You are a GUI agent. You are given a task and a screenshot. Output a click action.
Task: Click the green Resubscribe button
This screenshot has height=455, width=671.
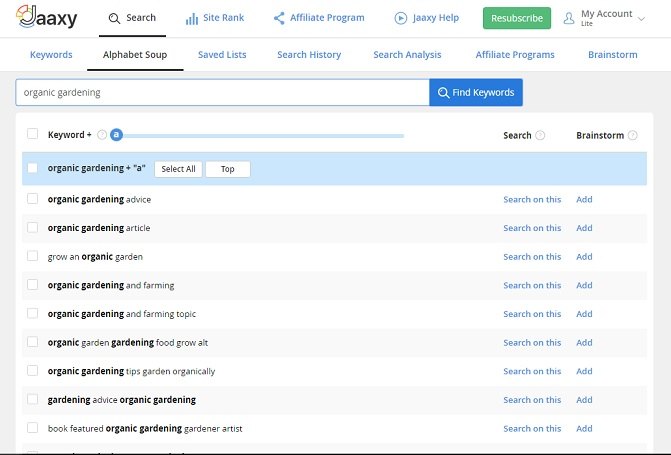point(517,18)
